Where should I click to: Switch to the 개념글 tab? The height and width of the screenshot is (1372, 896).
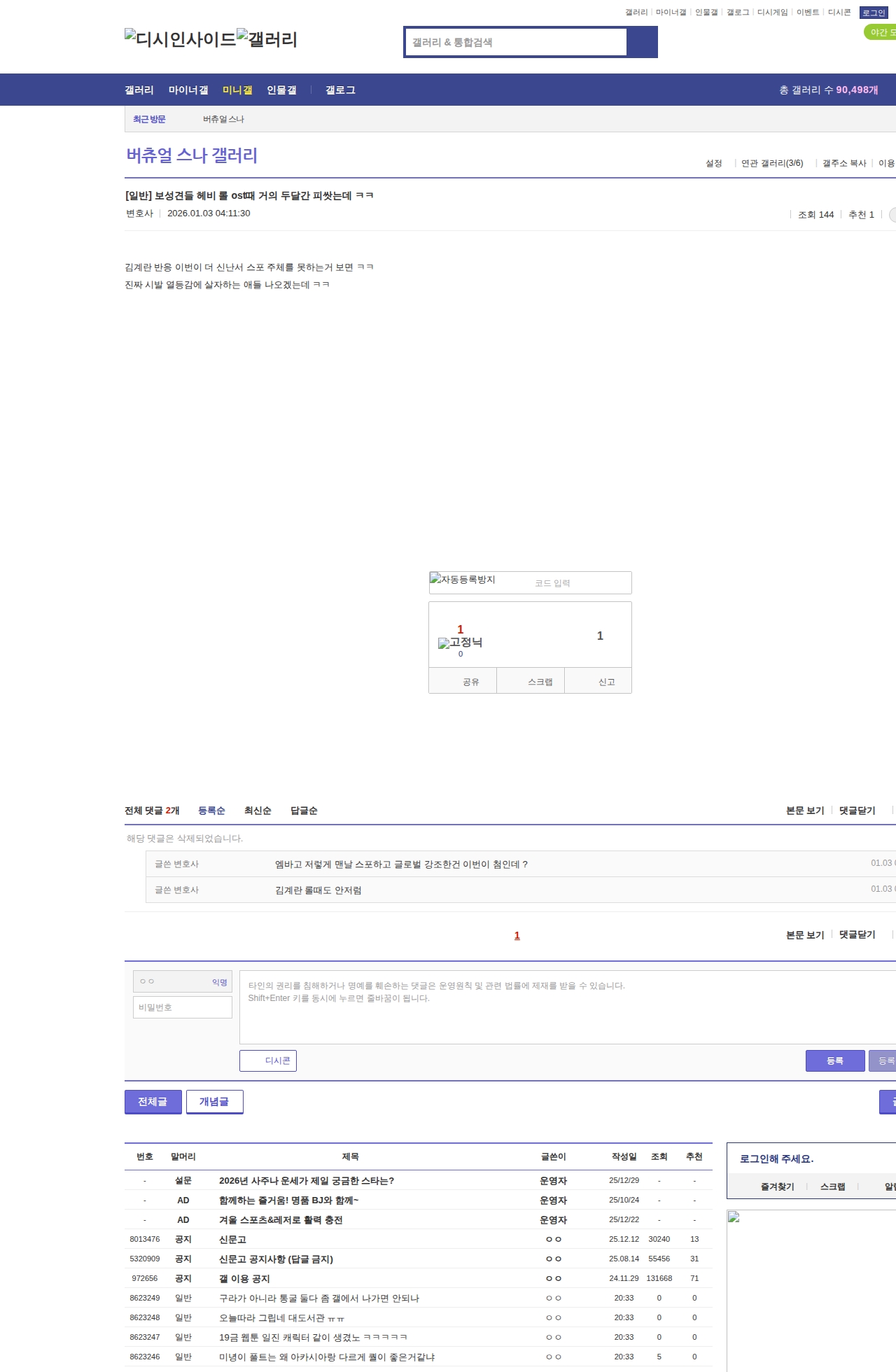(214, 1102)
